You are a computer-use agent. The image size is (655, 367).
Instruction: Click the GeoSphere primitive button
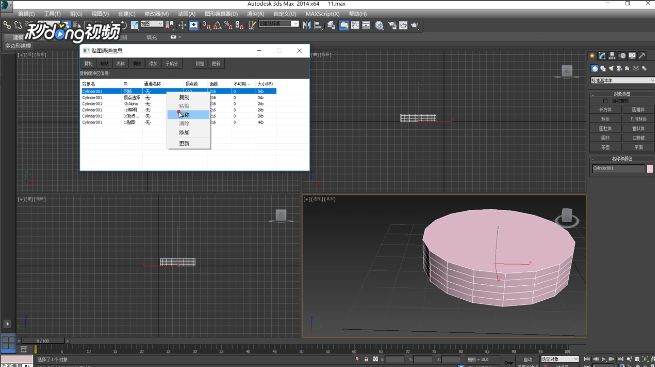[638, 119]
